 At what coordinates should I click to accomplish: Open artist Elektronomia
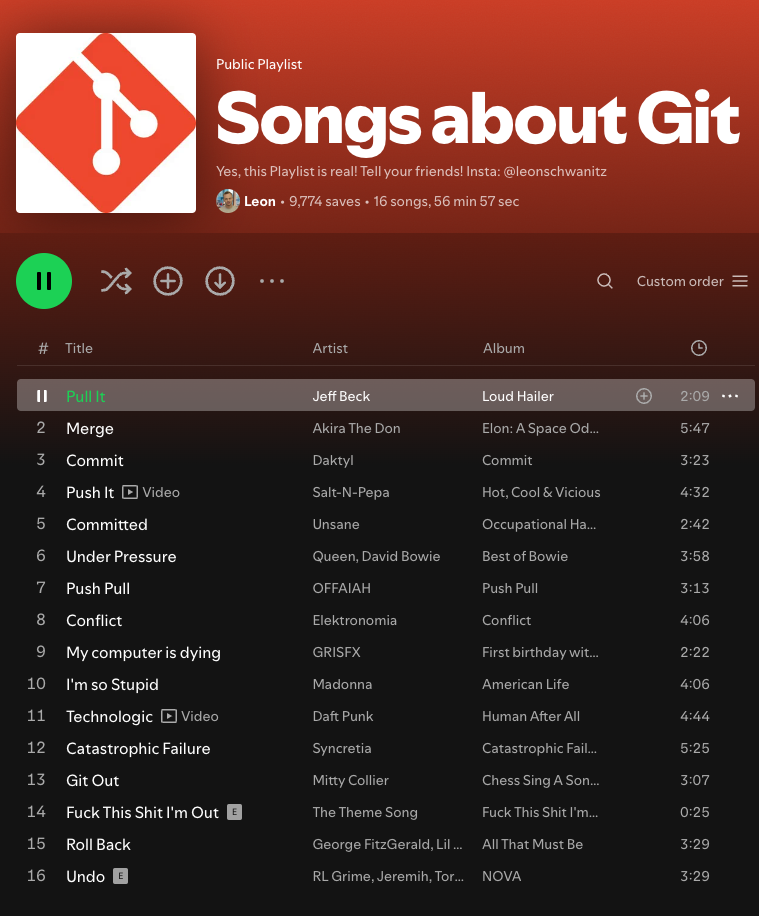355,620
